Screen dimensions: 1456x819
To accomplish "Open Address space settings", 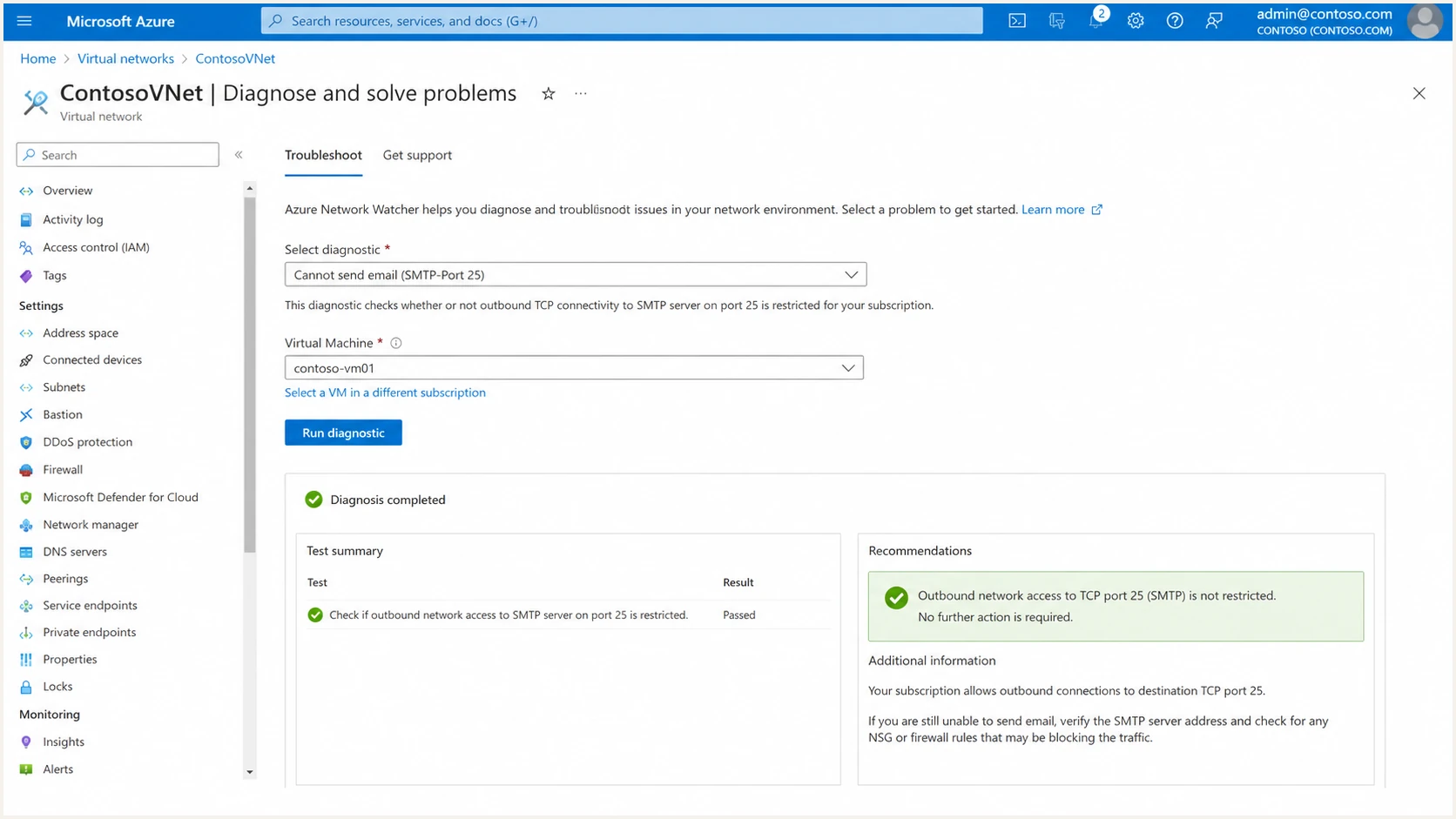I will tap(80, 332).
